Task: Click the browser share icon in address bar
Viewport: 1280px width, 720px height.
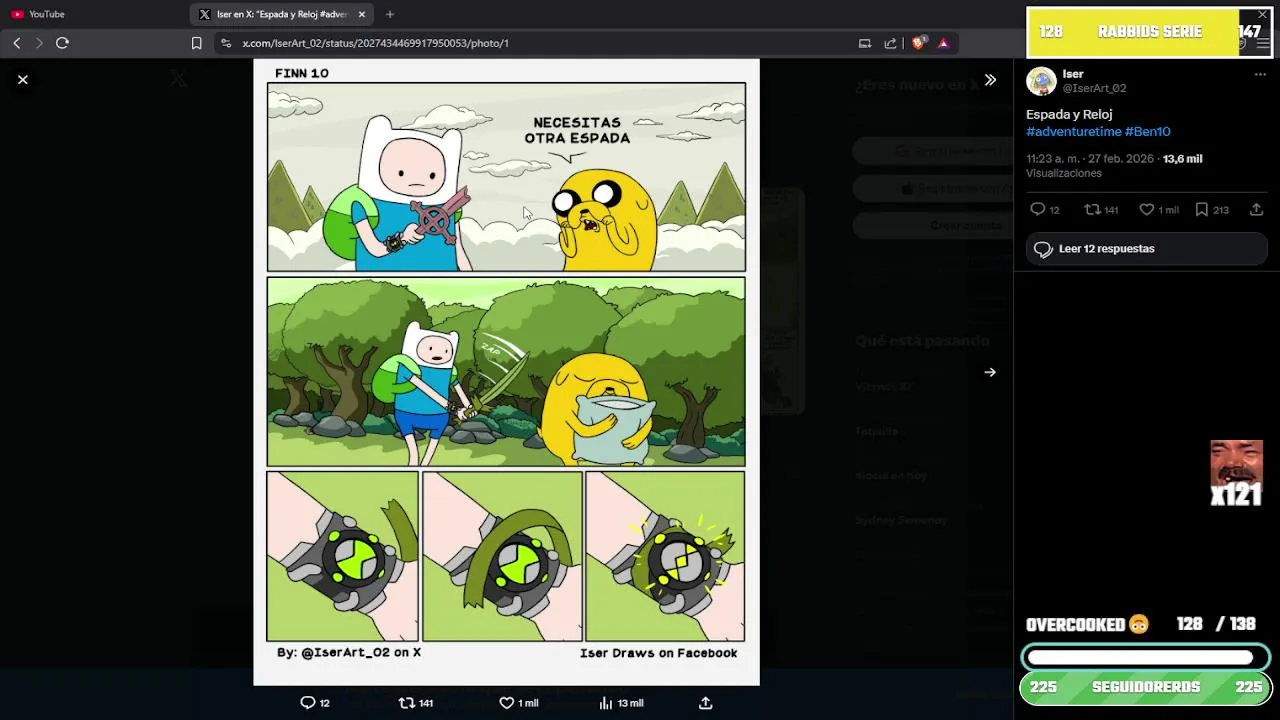Action: tap(890, 43)
